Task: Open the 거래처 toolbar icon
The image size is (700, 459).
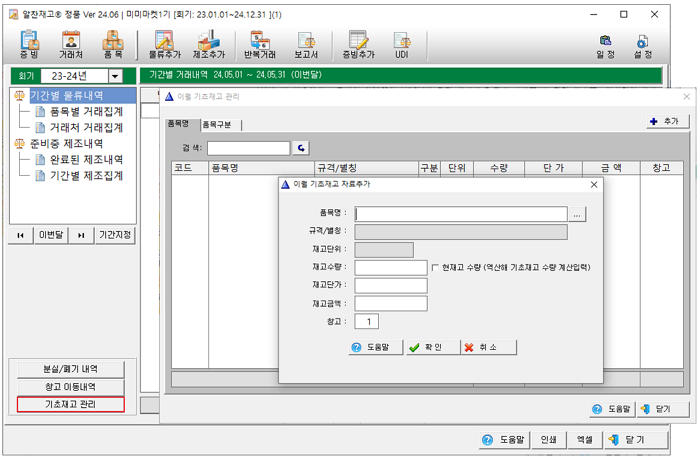Action: [71, 45]
